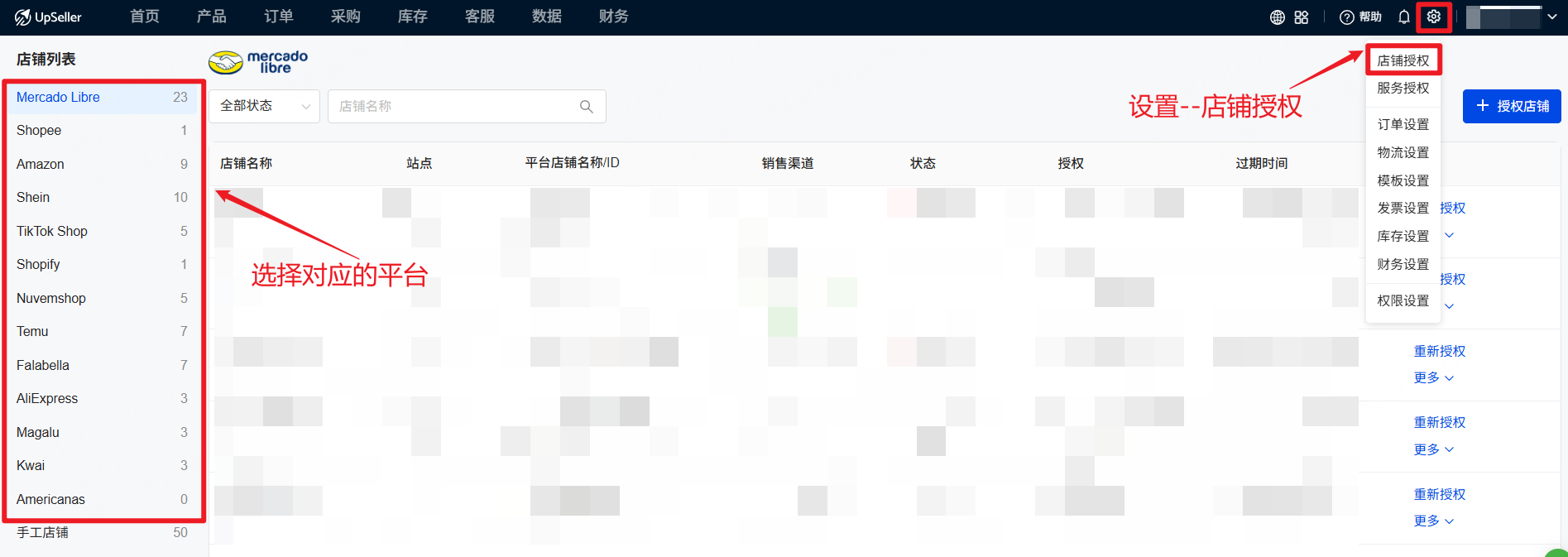
Task: Open the 订单 top navigation tab
Action: 279,17
